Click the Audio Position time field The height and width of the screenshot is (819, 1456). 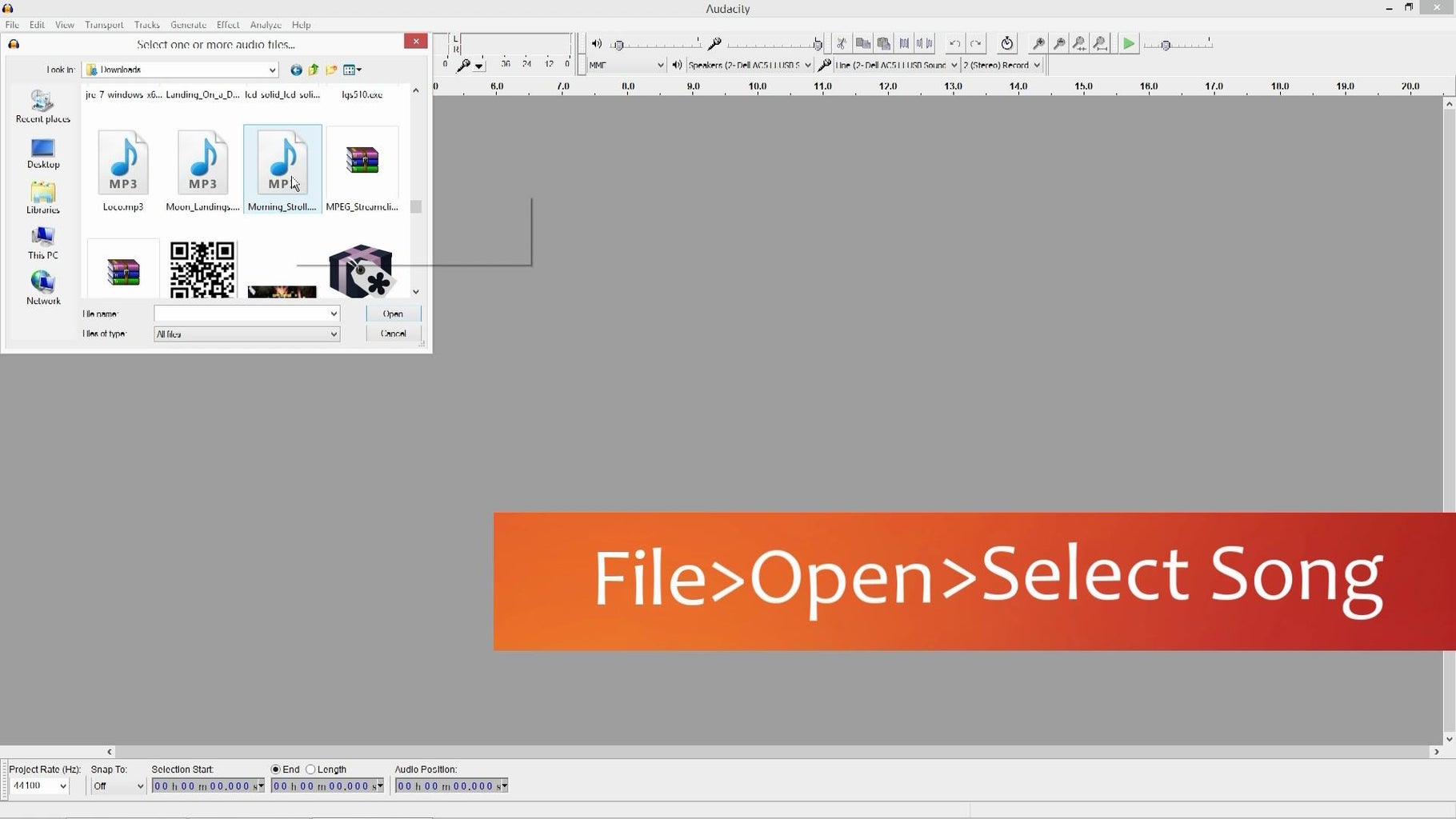tap(452, 786)
